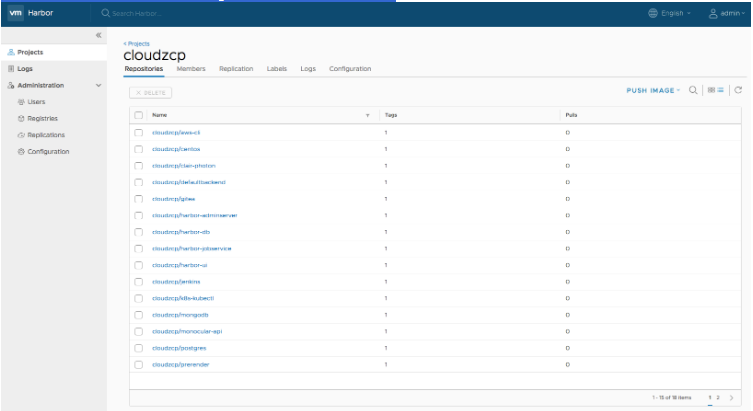The image size is (753, 411).
Task: Check the cloudzcp/prerender row checkbox
Action: (139, 365)
